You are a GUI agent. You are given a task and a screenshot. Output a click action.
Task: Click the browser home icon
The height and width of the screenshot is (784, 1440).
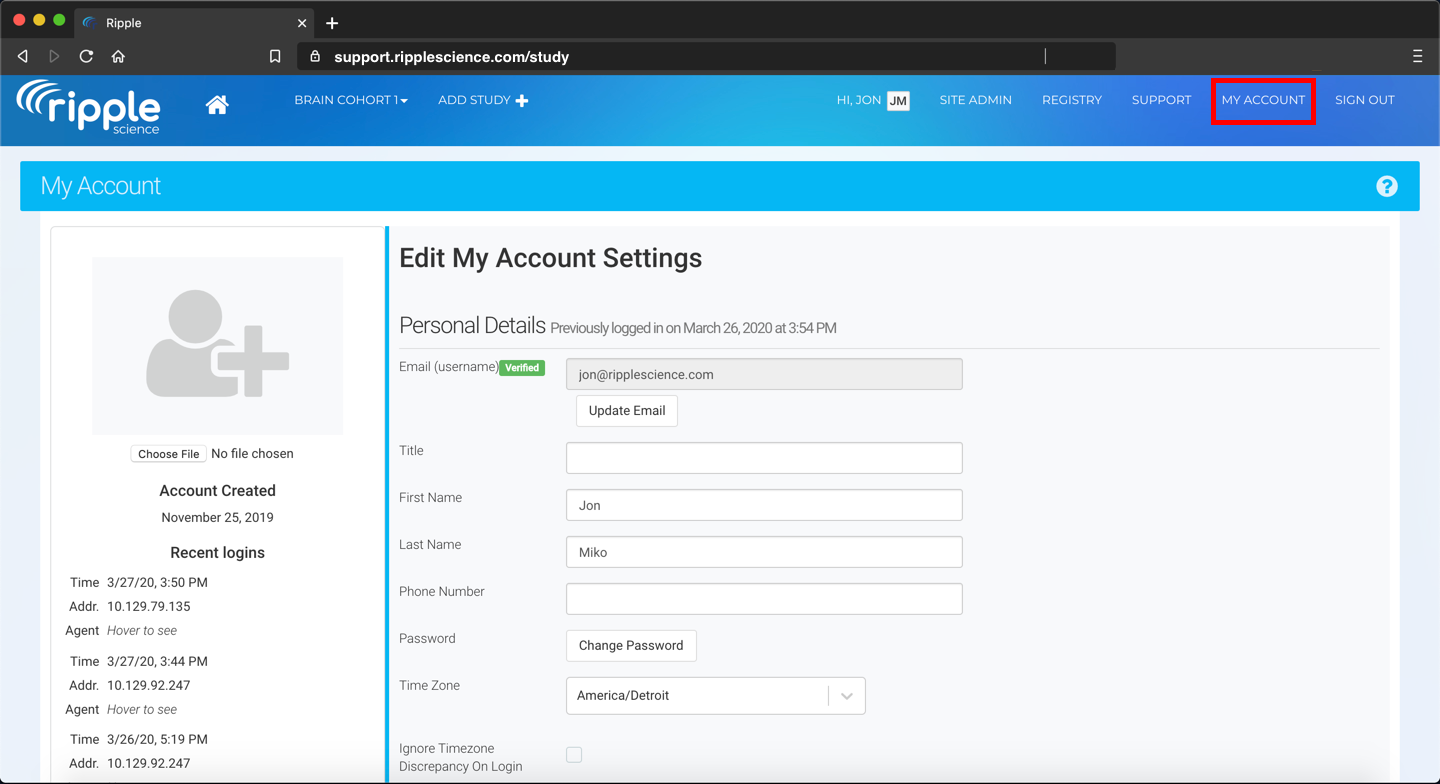(118, 57)
